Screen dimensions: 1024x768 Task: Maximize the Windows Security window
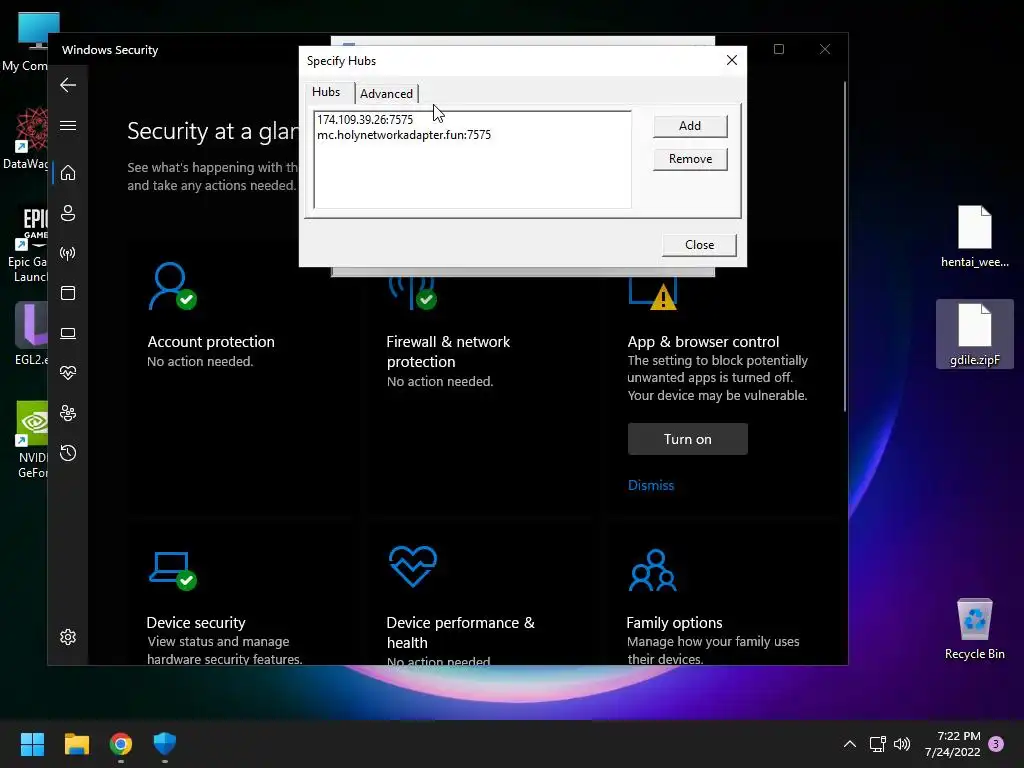[778, 49]
